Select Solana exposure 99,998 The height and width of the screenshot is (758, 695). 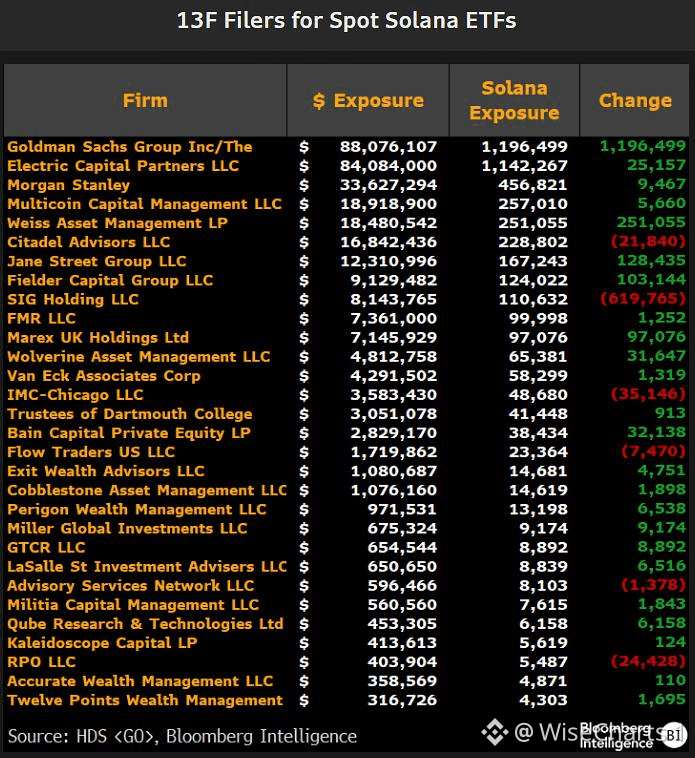[538, 319]
